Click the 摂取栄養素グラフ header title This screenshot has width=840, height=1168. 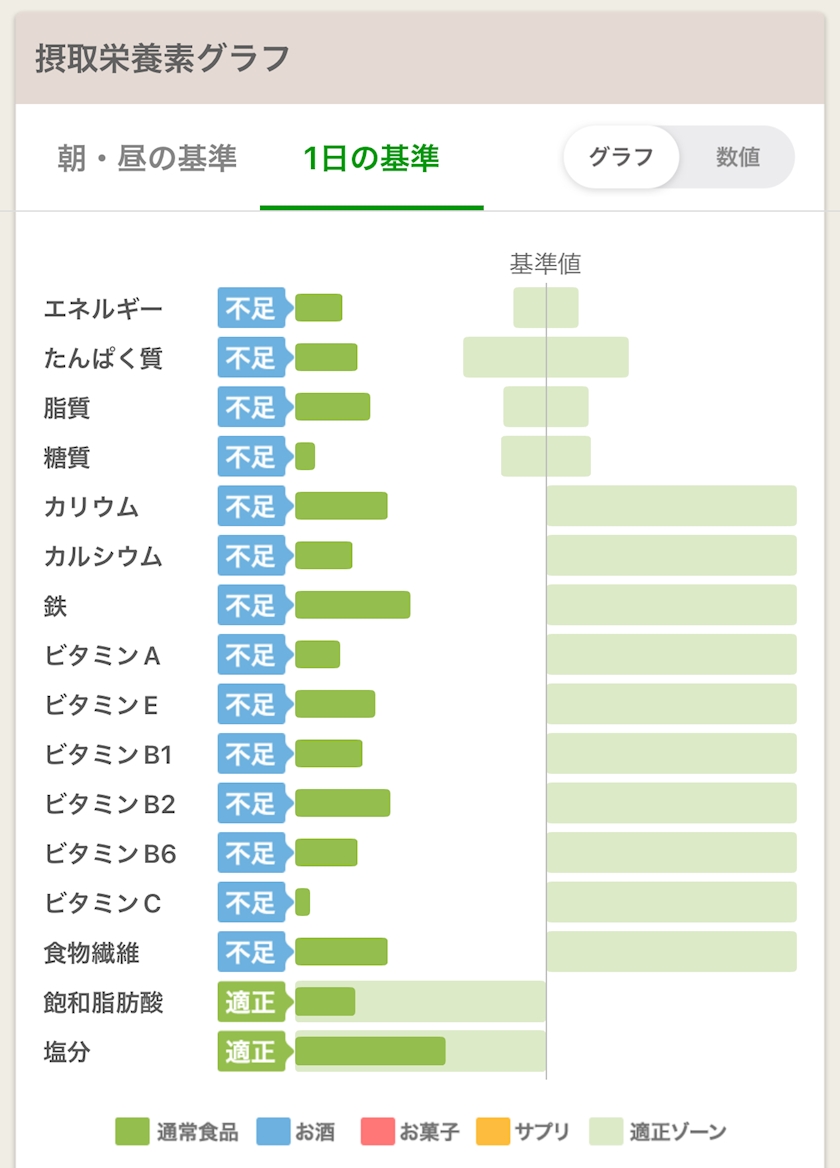pos(162,58)
